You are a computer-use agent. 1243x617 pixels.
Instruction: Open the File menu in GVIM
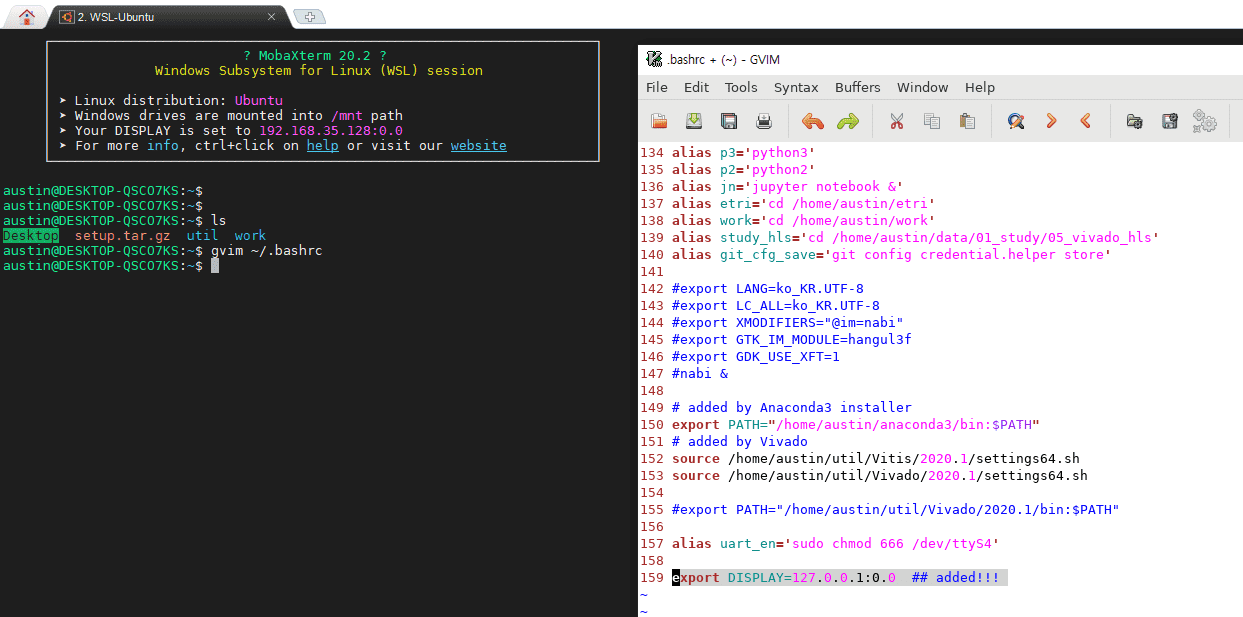pyautogui.click(x=657, y=87)
